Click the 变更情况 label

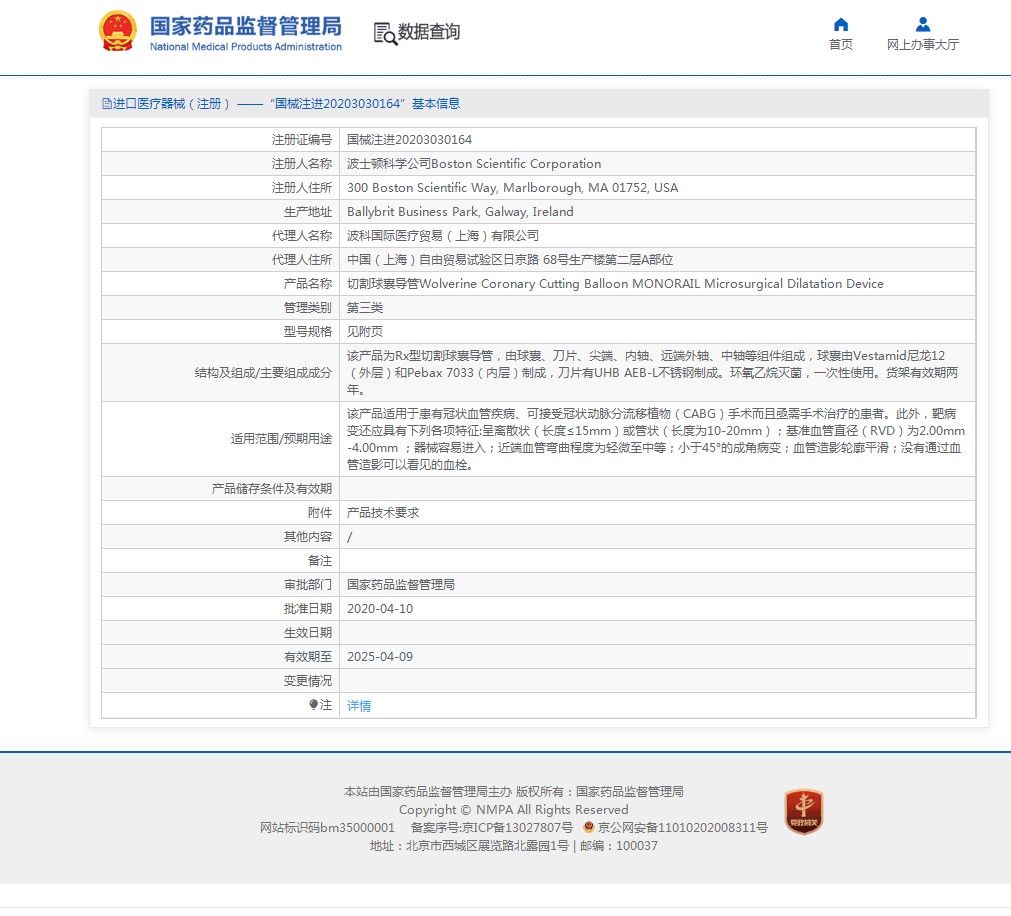tap(308, 681)
